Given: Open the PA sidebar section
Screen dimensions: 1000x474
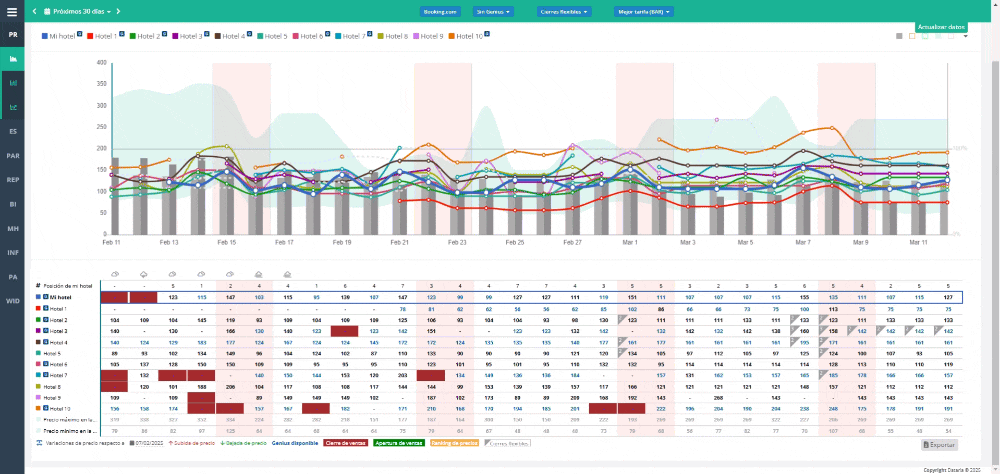Looking at the screenshot, I should 12,277.
